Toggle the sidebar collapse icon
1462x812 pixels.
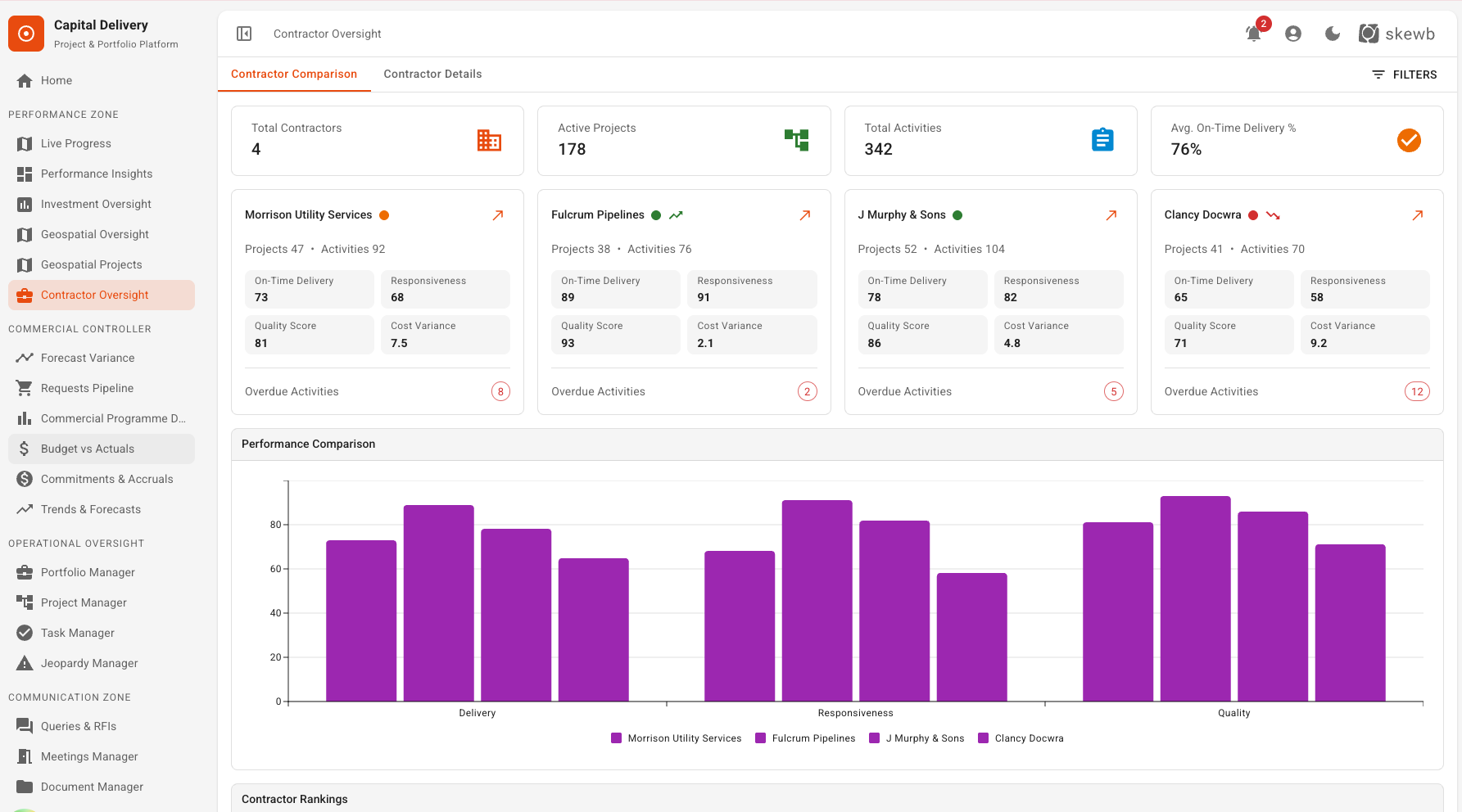pos(244,34)
